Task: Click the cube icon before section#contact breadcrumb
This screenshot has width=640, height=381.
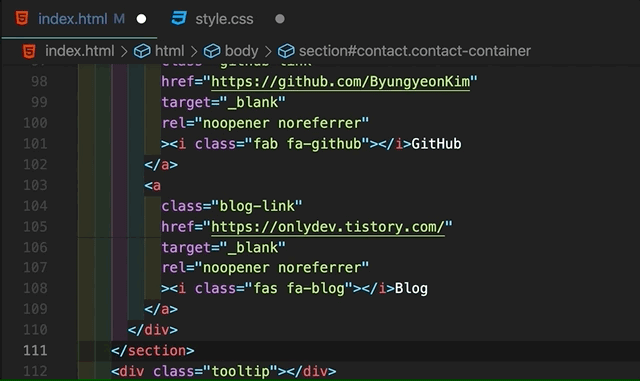Action: [286, 51]
